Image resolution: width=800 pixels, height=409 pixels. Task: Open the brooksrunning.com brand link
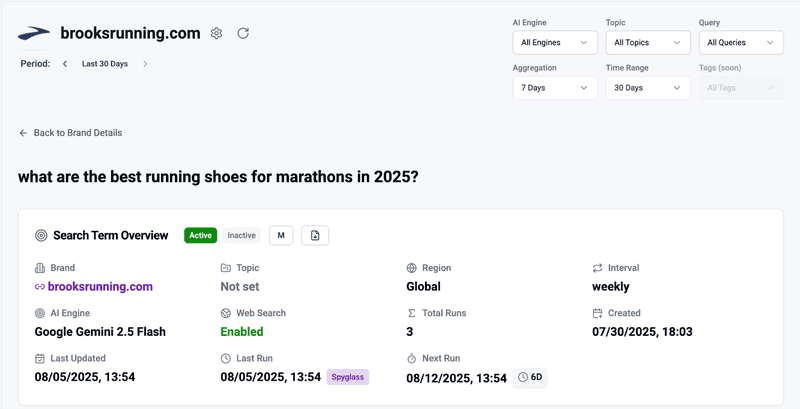pos(100,287)
